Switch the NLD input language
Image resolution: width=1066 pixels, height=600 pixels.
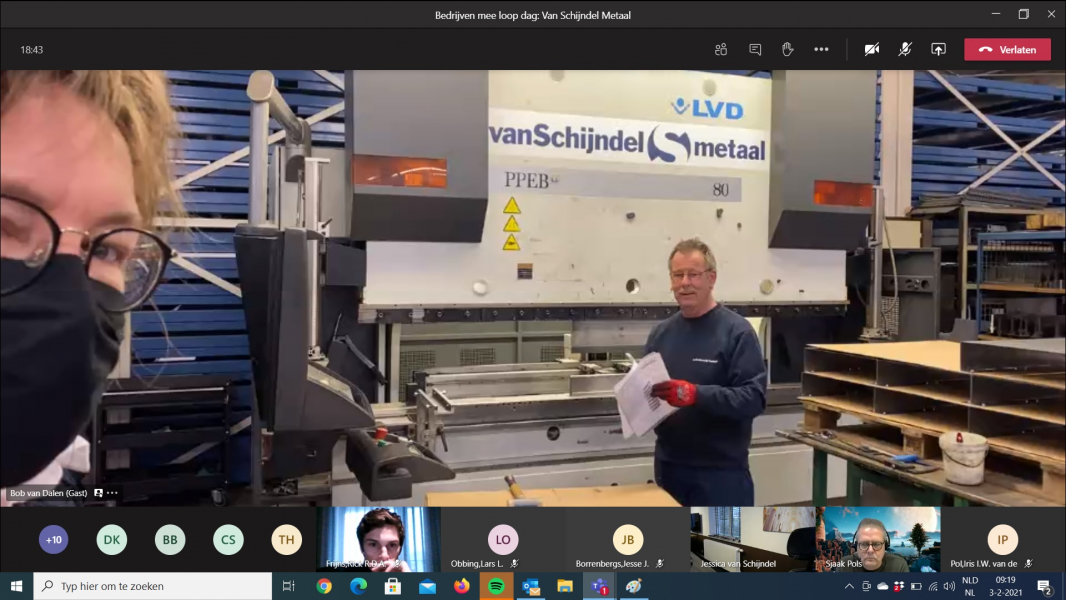(970, 586)
